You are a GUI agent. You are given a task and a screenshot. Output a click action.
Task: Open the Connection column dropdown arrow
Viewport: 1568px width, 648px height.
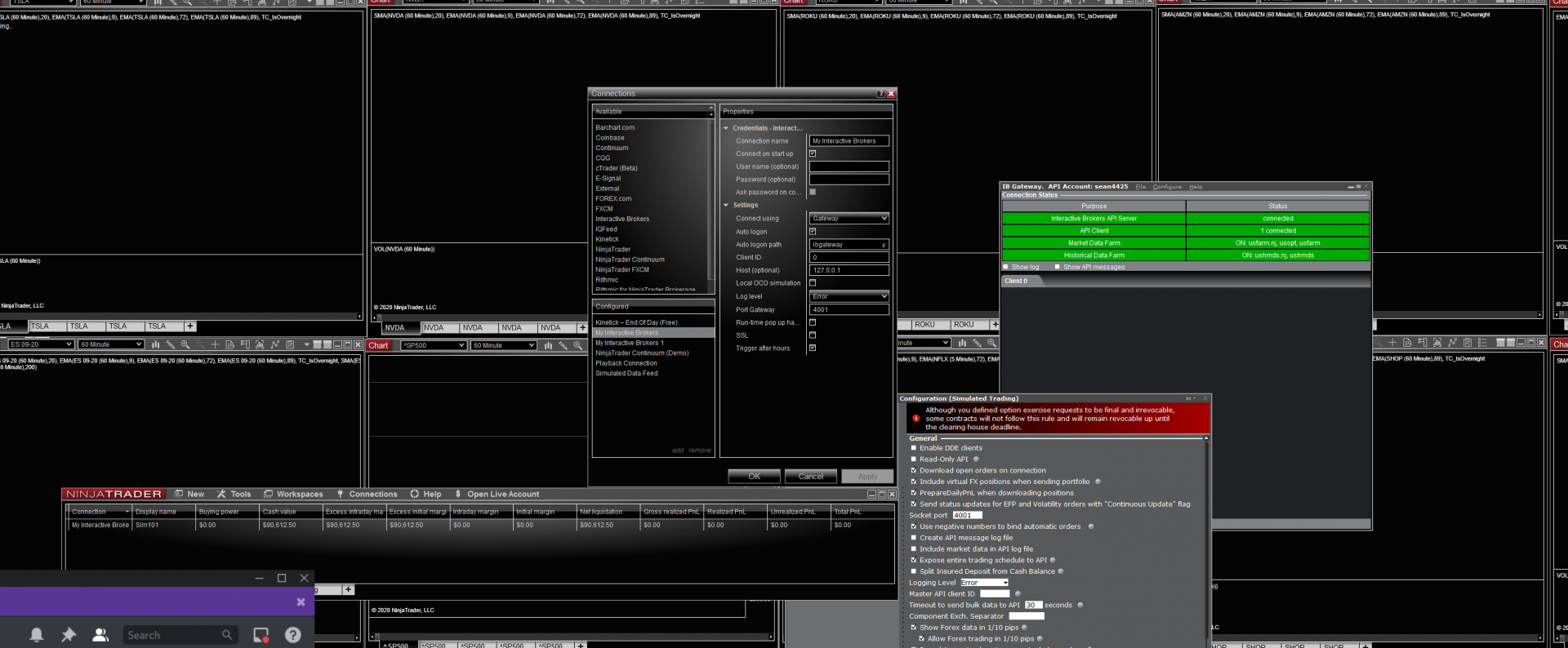coord(127,512)
